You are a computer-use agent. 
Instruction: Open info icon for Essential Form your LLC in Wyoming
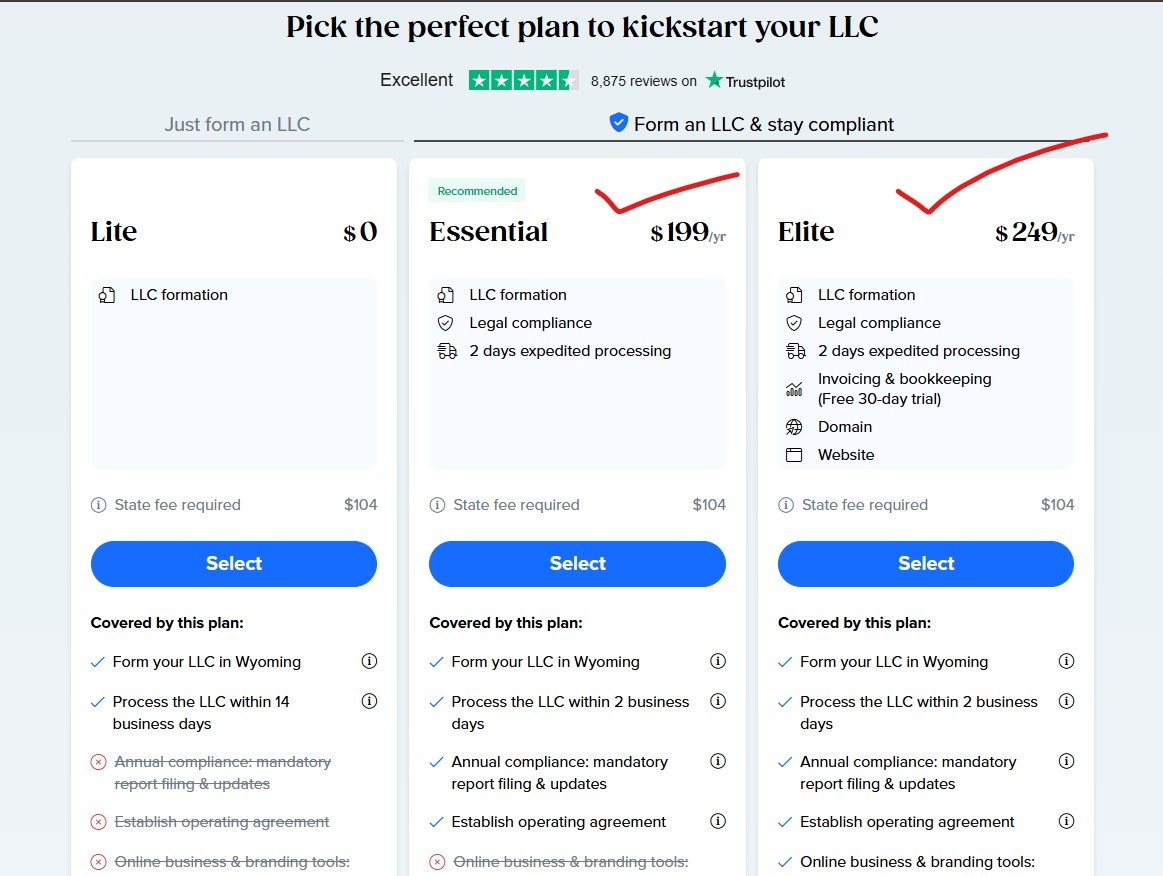[717, 661]
